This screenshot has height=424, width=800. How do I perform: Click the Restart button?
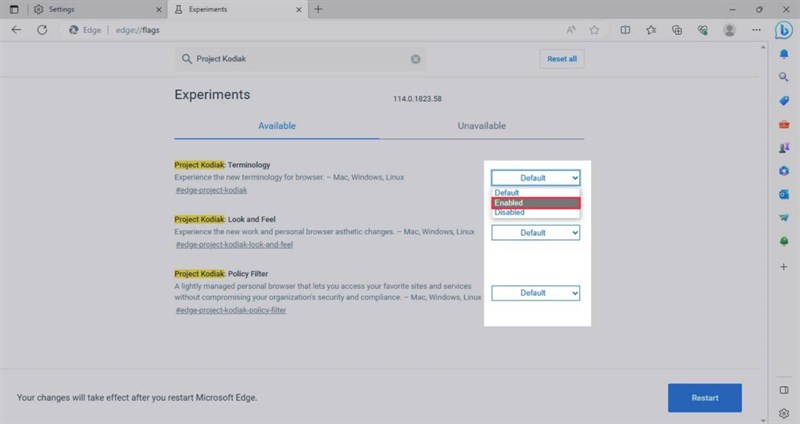(705, 398)
